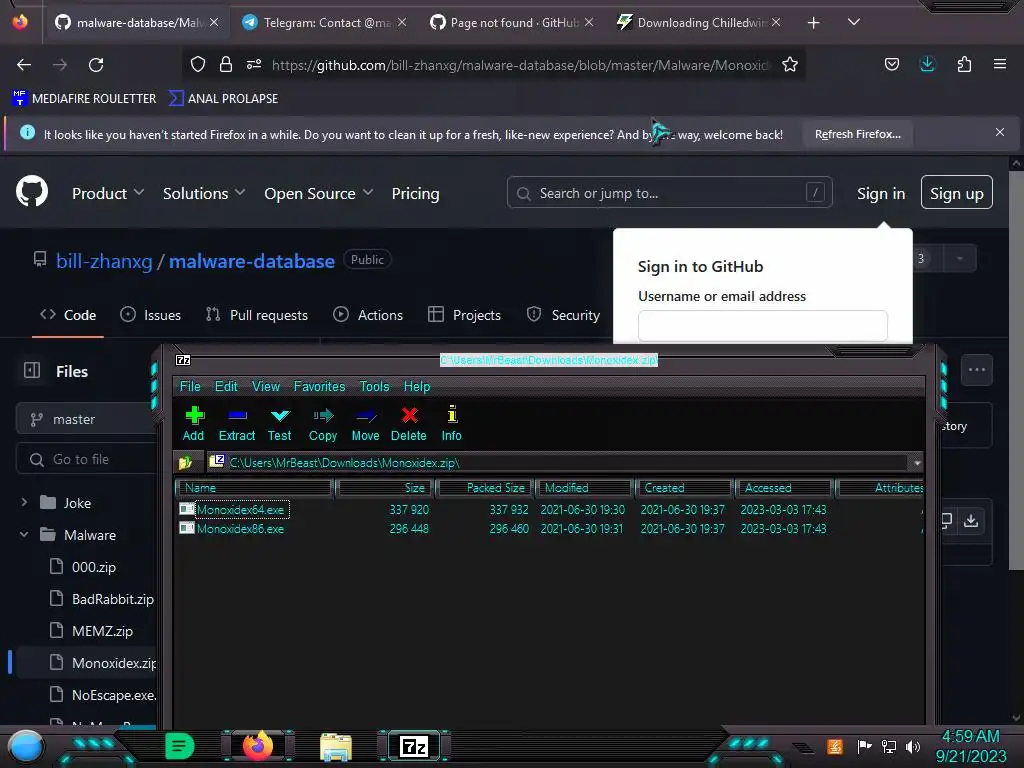The width and height of the screenshot is (1024, 768).
Task: Run the Test tool in 7-Zip
Action: (280, 423)
